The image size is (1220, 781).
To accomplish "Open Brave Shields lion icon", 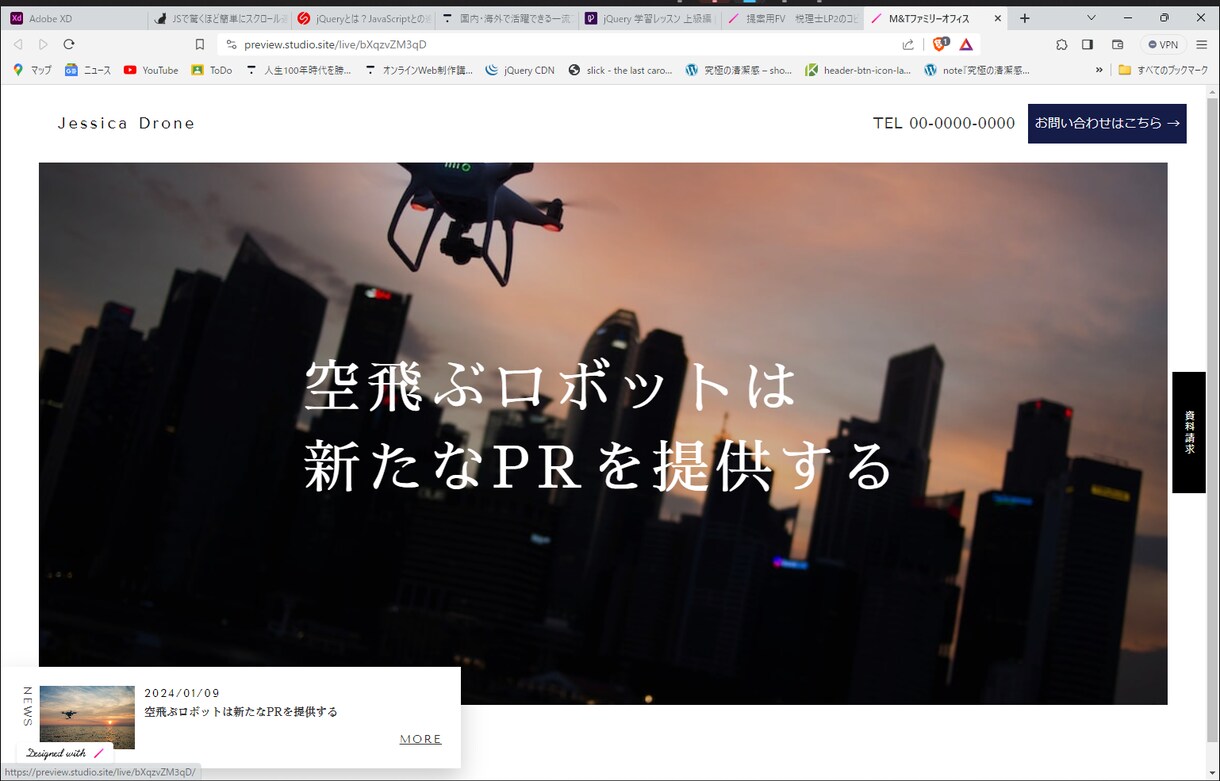I will (941, 45).
